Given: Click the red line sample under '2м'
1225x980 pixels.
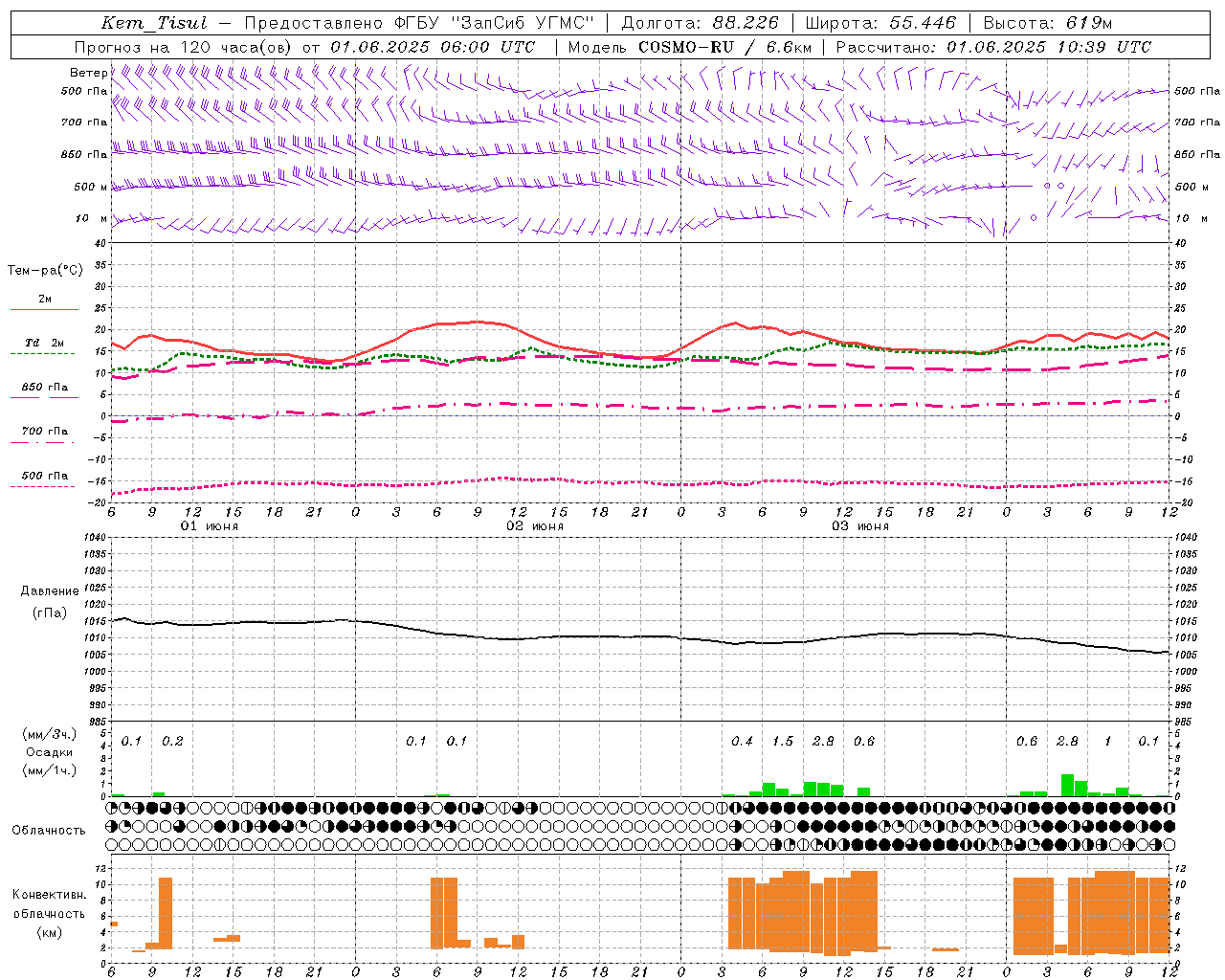Looking at the screenshot, I should (x=44, y=310).
